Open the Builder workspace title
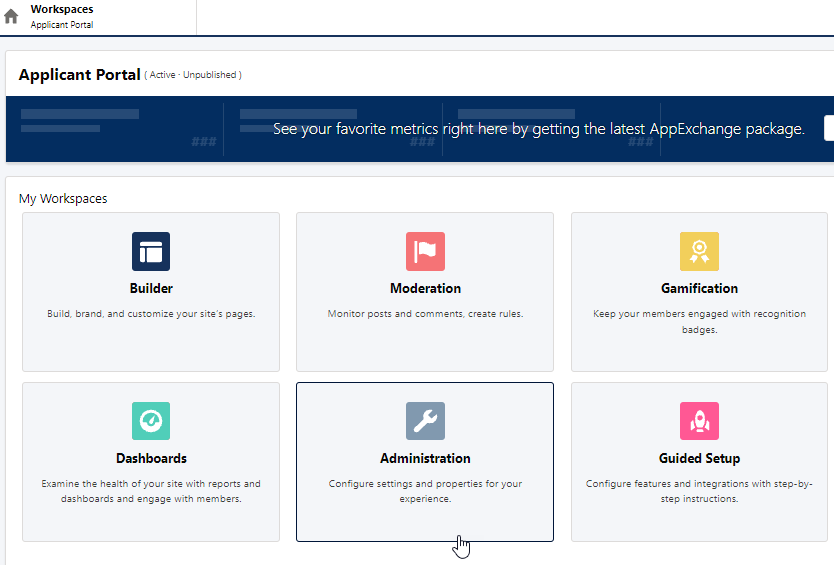The image size is (834, 565). pos(151,288)
